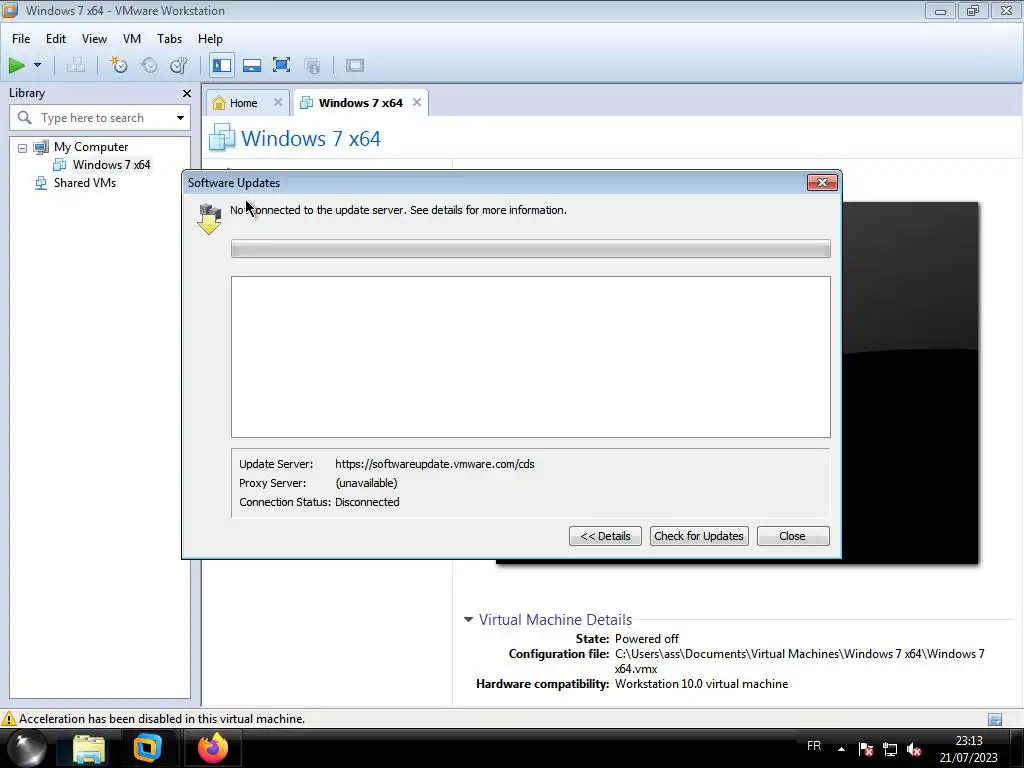Click the Send Ctrl+Alt+Del toolbar icon
Image resolution: width=1024 pixels, height=768 pixels.
pos(76,65)
